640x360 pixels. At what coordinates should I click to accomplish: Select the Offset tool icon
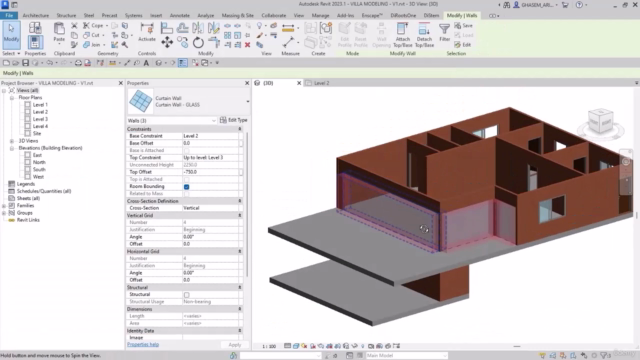(182, 28)
